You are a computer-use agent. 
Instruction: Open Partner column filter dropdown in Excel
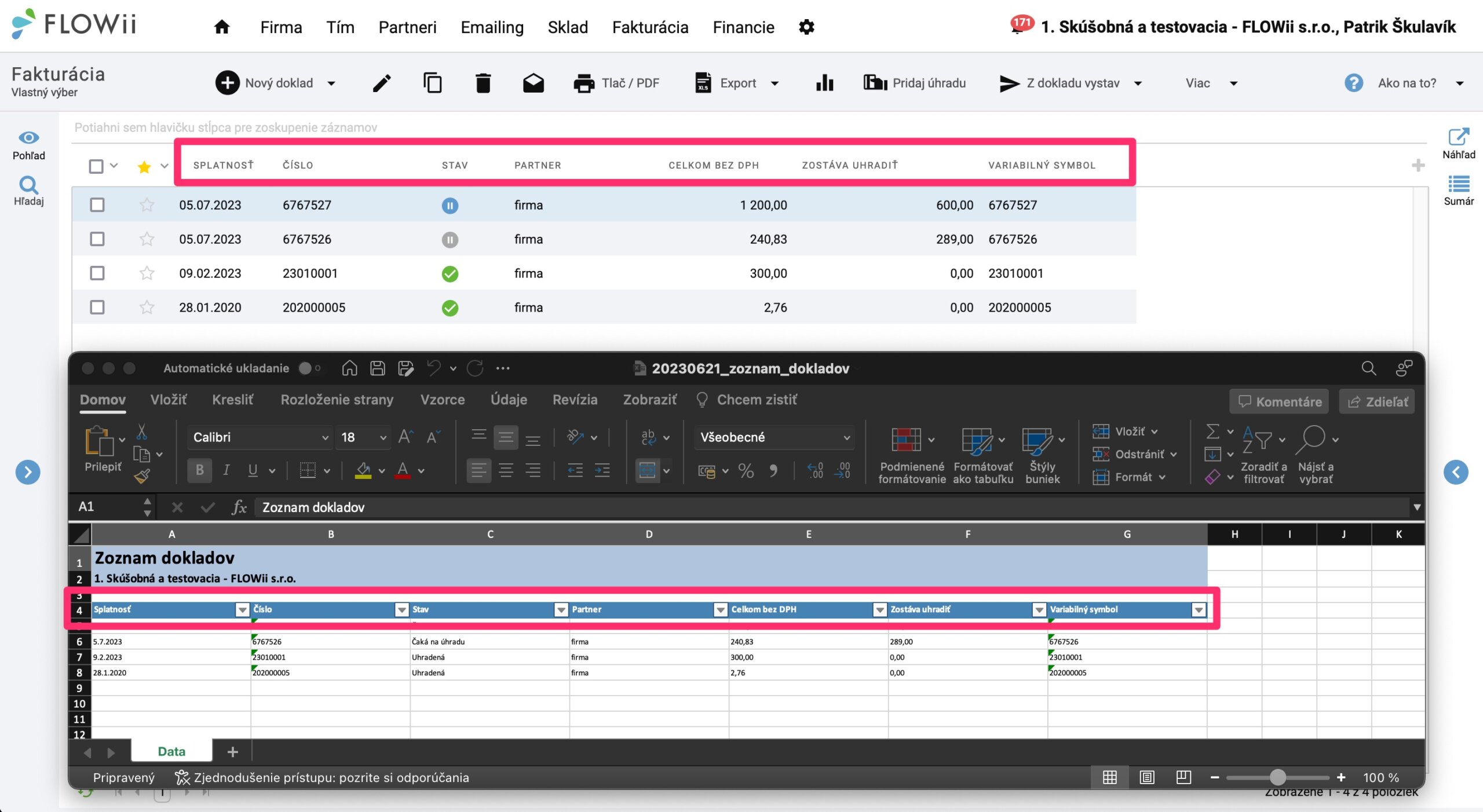coord(720,610)
